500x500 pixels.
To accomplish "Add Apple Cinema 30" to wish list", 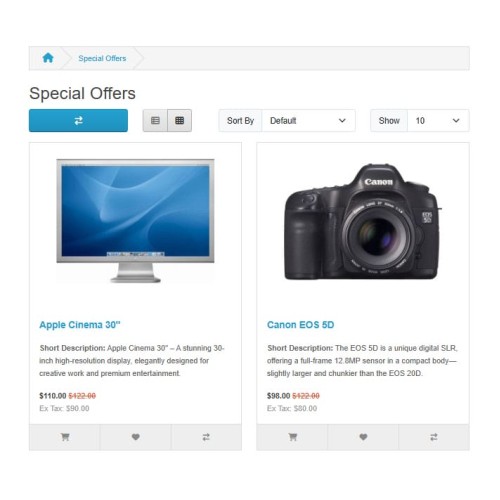I will [x=136, y=437].
